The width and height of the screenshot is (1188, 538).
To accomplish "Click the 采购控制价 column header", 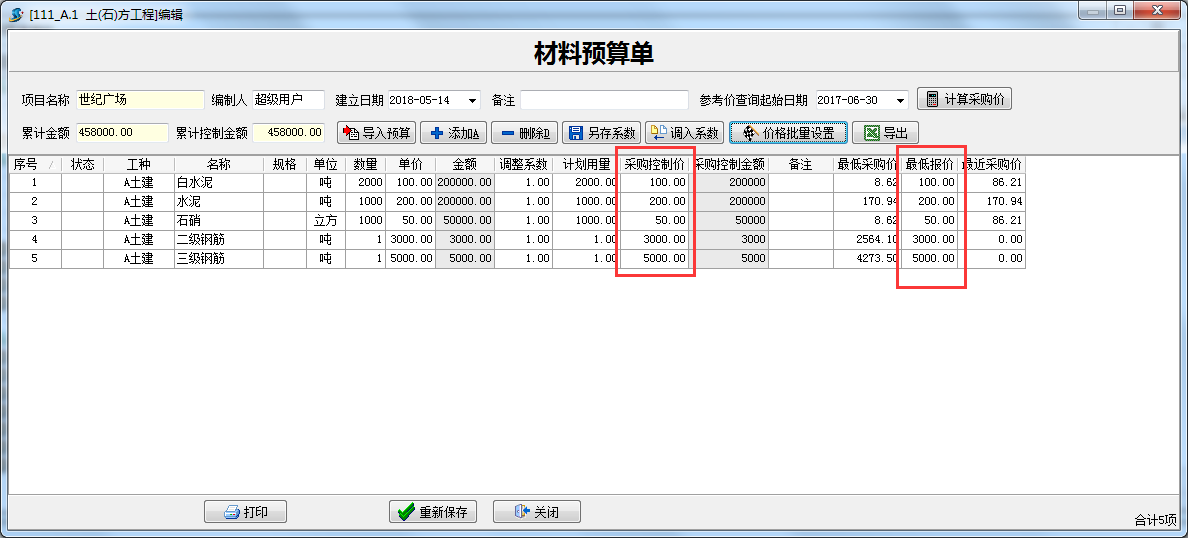I will click(x=654, y=164).
